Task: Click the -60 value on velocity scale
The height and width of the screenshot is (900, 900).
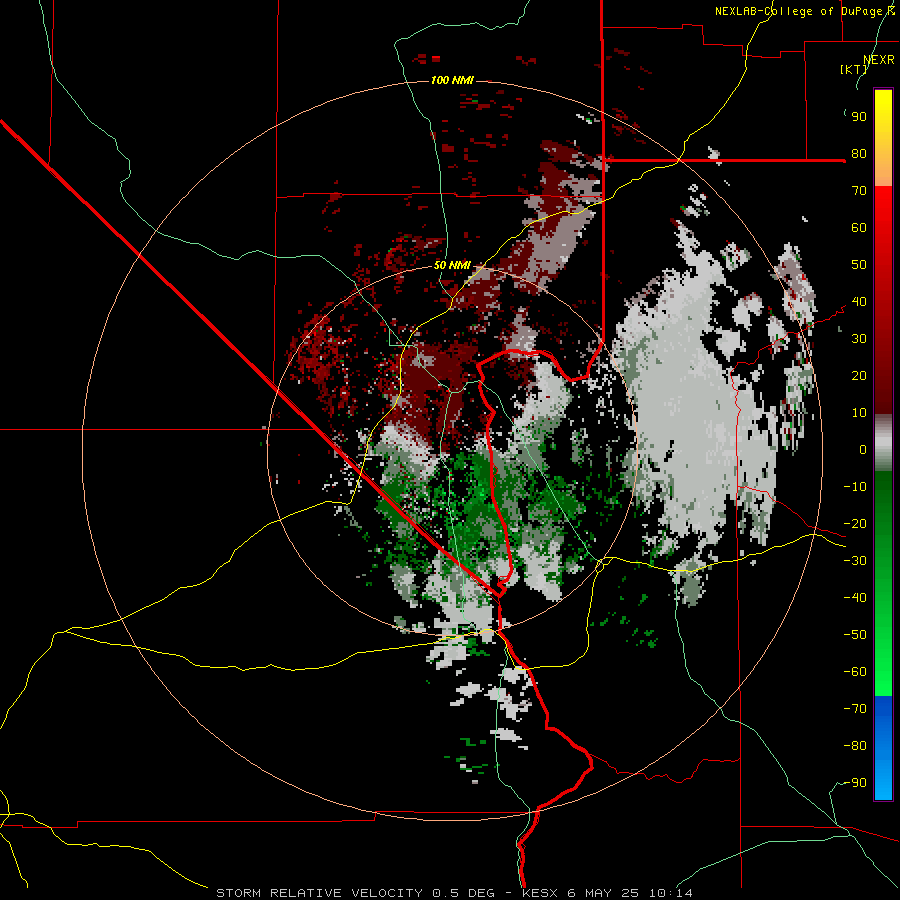Action: pos(855,672)
